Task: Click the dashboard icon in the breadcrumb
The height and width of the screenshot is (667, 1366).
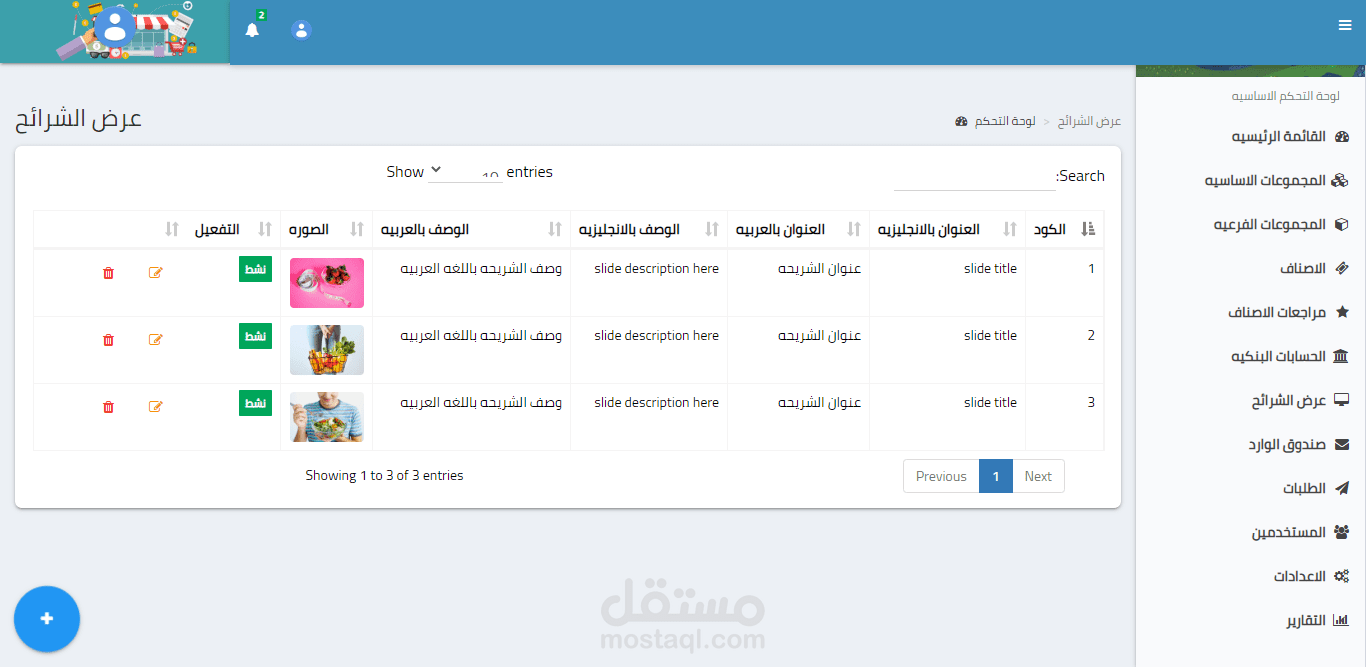Action: (x=961, y=121)
